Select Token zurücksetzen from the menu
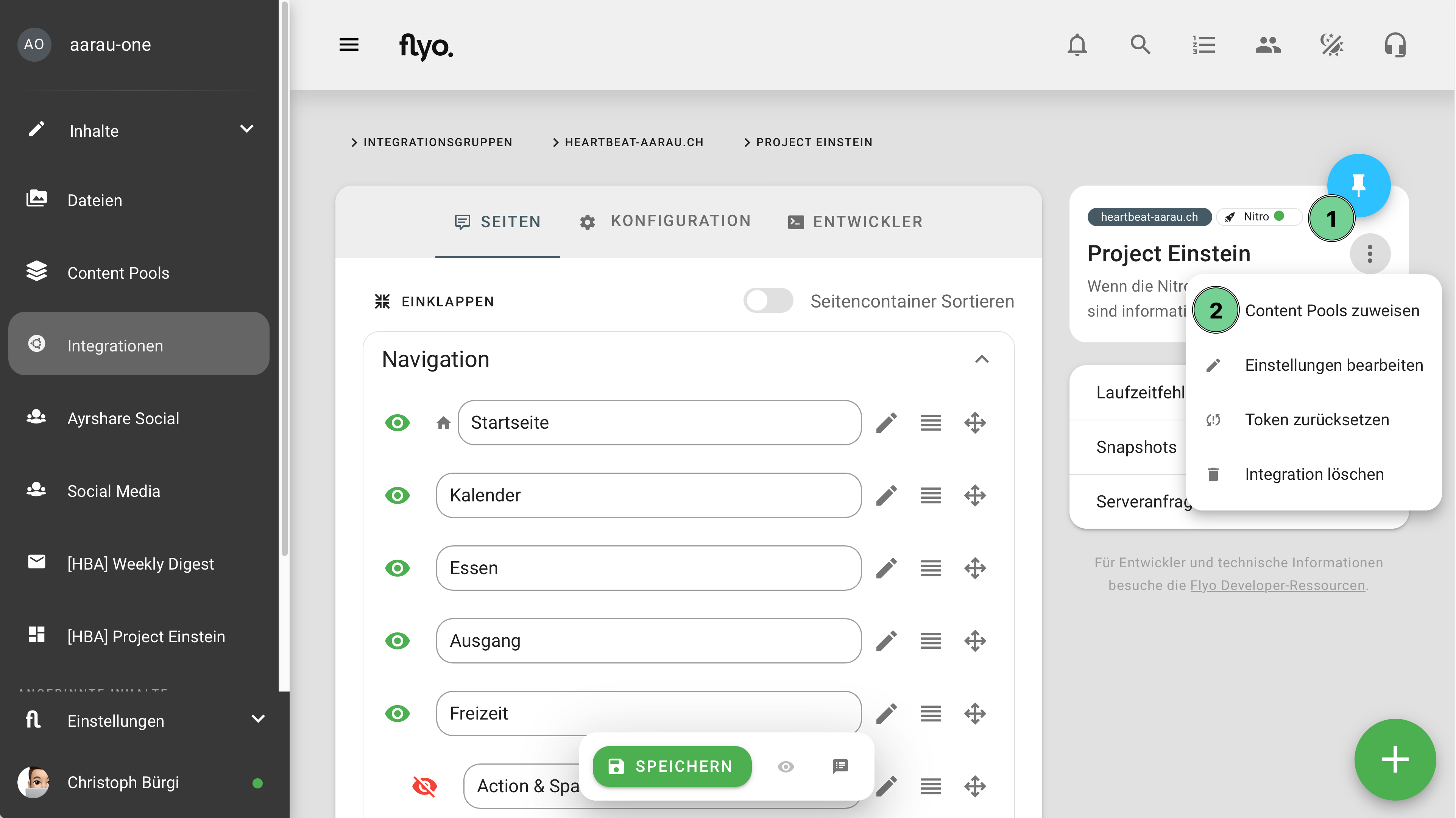This screenshot has height=818, width=1456. tap(1316, 420)
